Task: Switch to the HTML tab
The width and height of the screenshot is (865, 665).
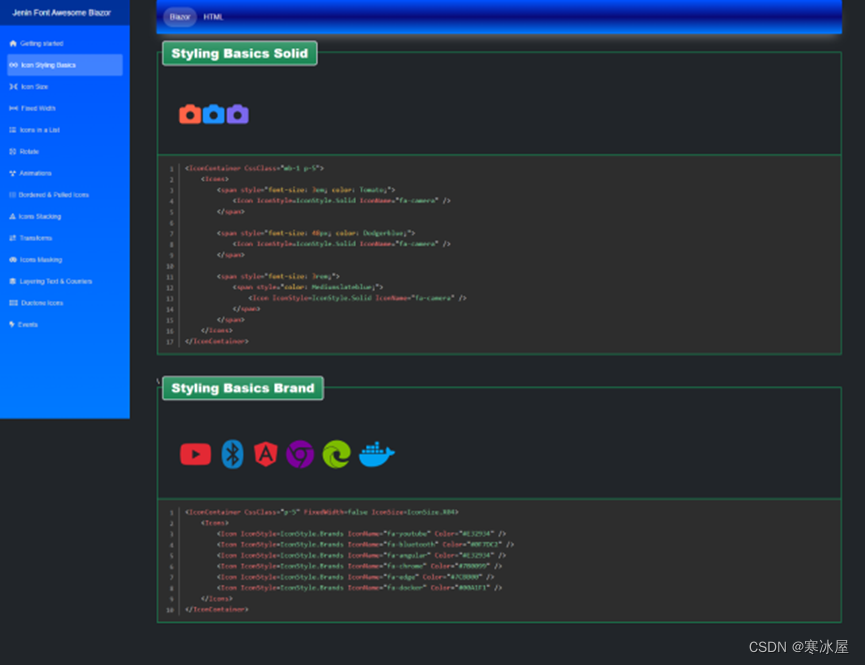Action: click(x=213, y=17)
